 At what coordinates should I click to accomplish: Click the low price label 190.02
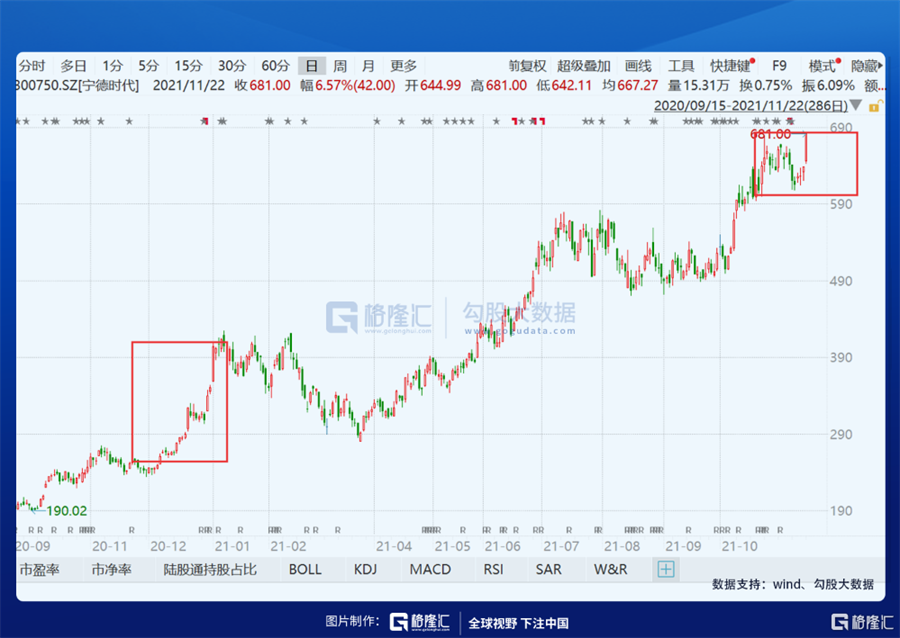coord(67,511)
